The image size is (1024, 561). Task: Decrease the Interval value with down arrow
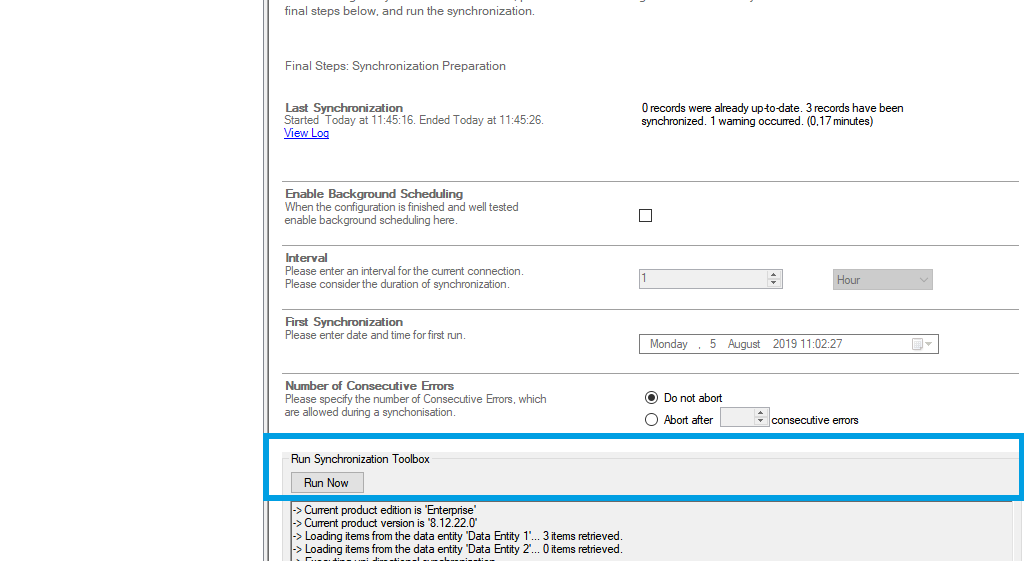773,284
